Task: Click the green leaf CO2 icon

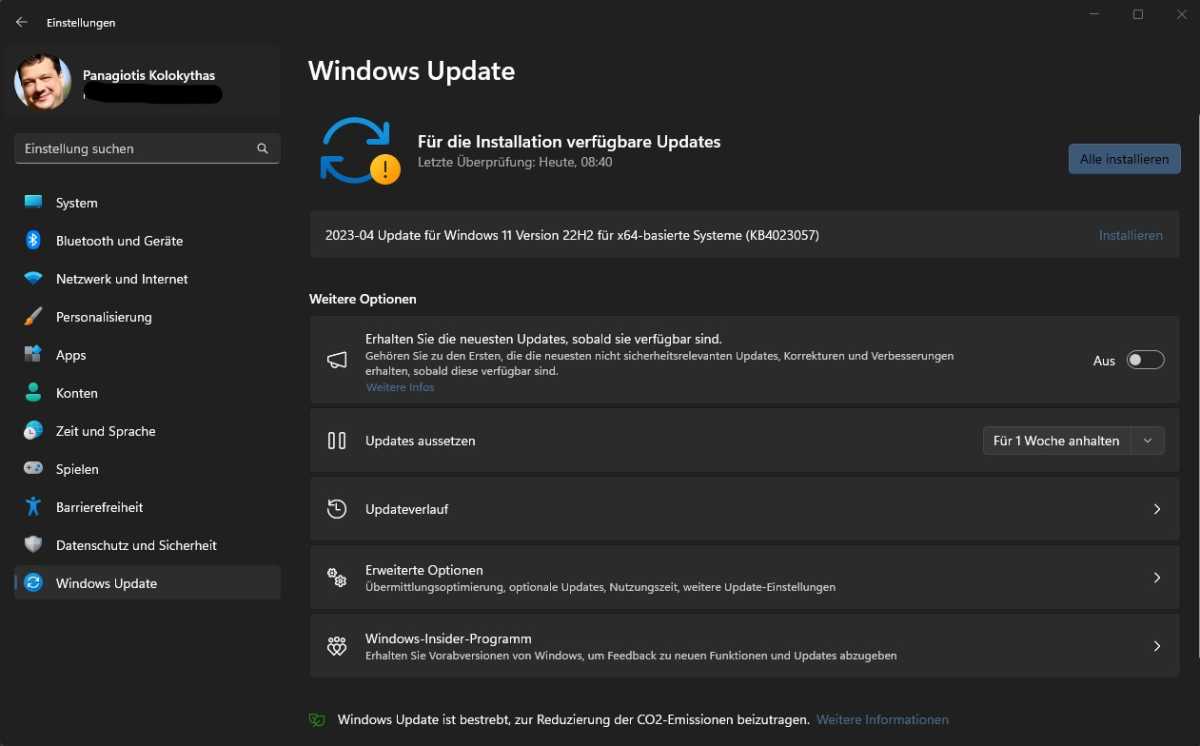Action: (x=317, y=719)
